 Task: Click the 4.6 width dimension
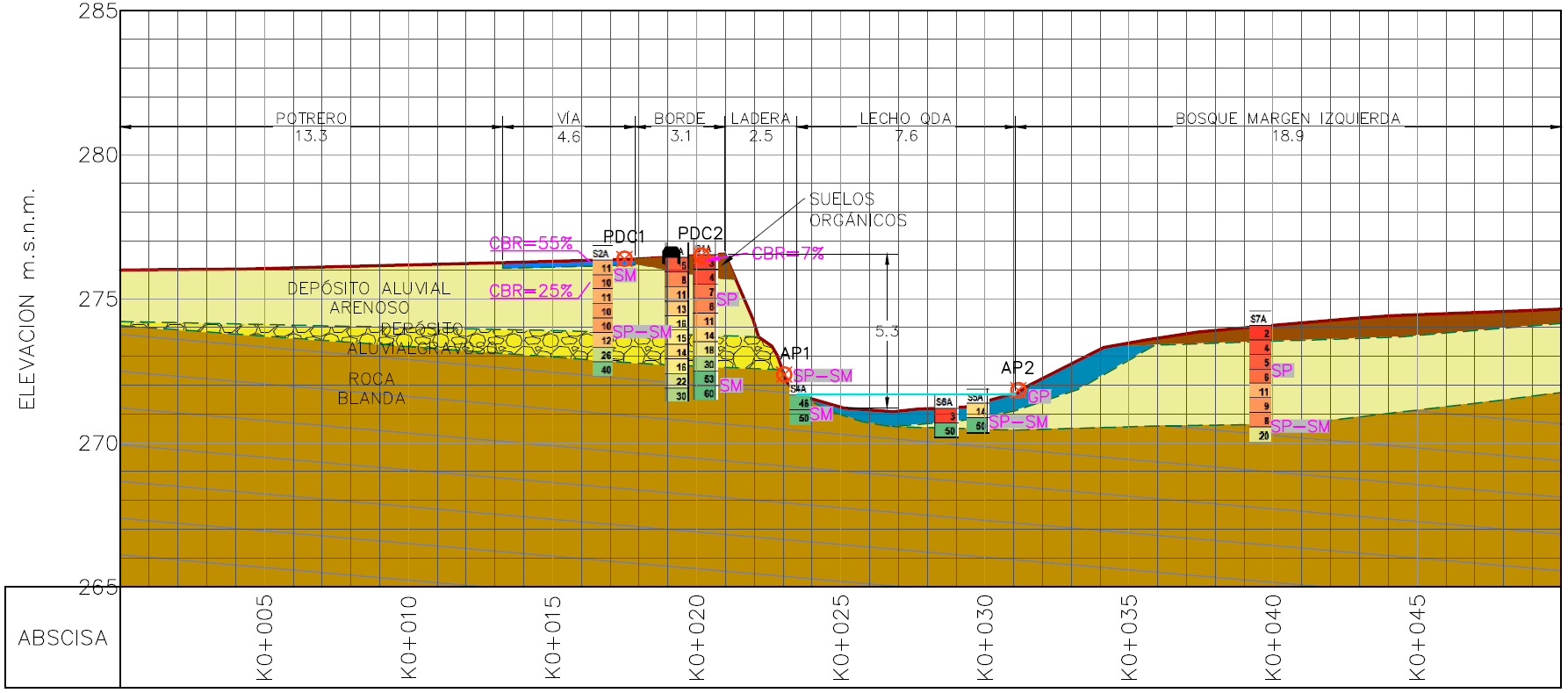(x=569, y=137)
